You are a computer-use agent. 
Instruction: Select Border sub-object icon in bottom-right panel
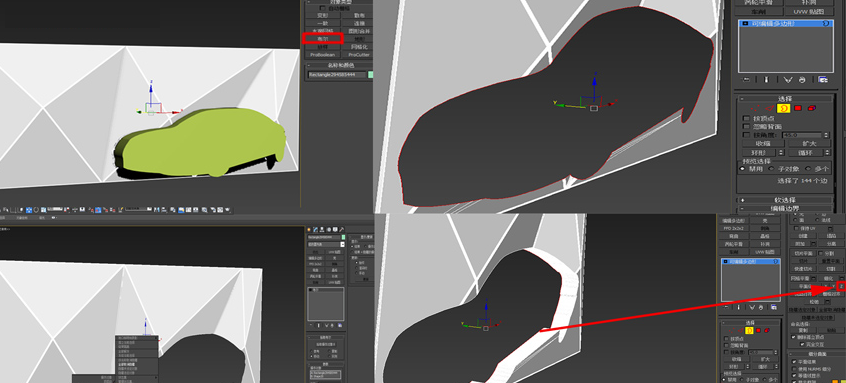pyautogui.click(x=749, y=330)
